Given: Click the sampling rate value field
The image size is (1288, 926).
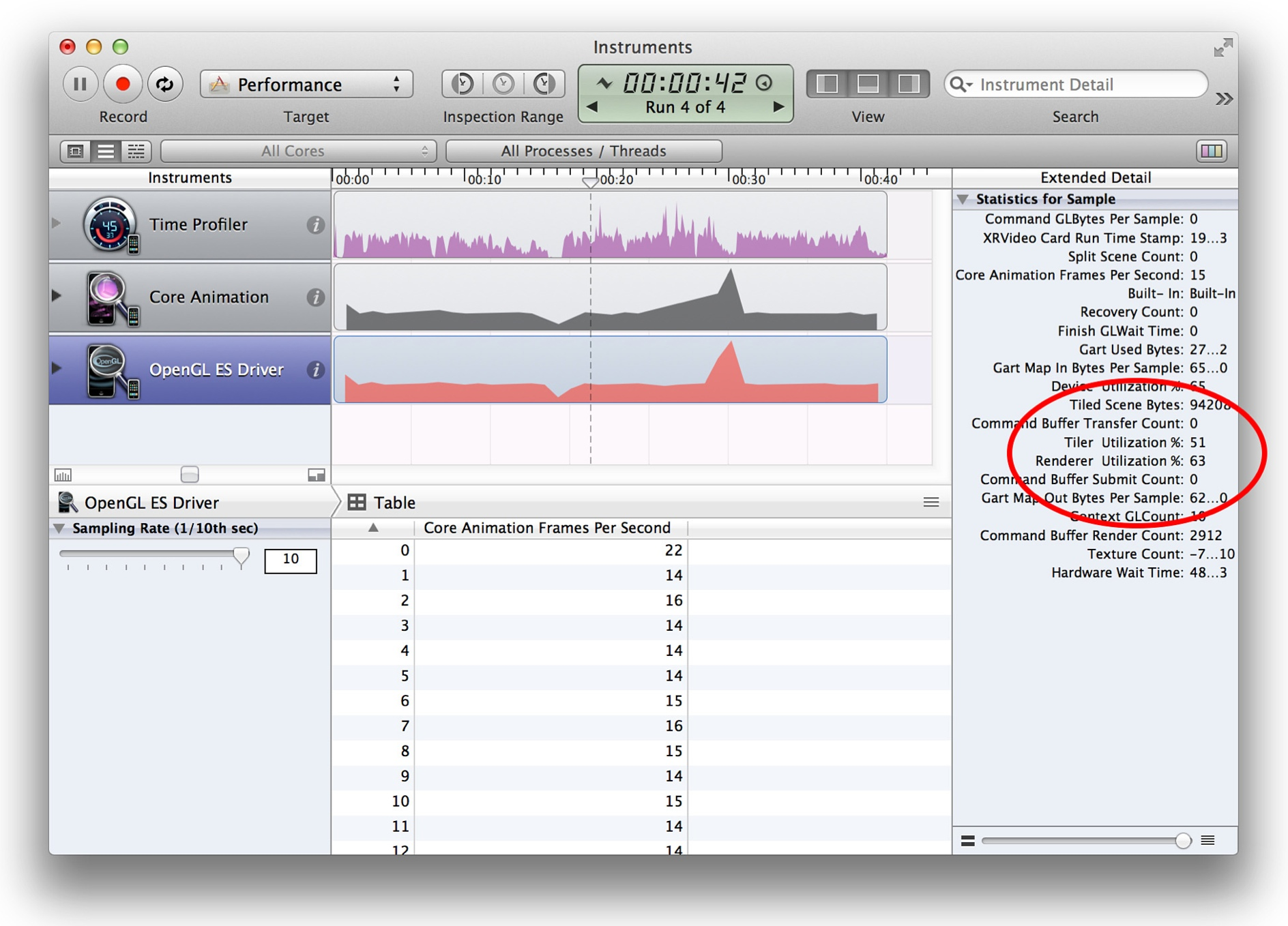Looking at the screenshot, I should pos(291,560).
